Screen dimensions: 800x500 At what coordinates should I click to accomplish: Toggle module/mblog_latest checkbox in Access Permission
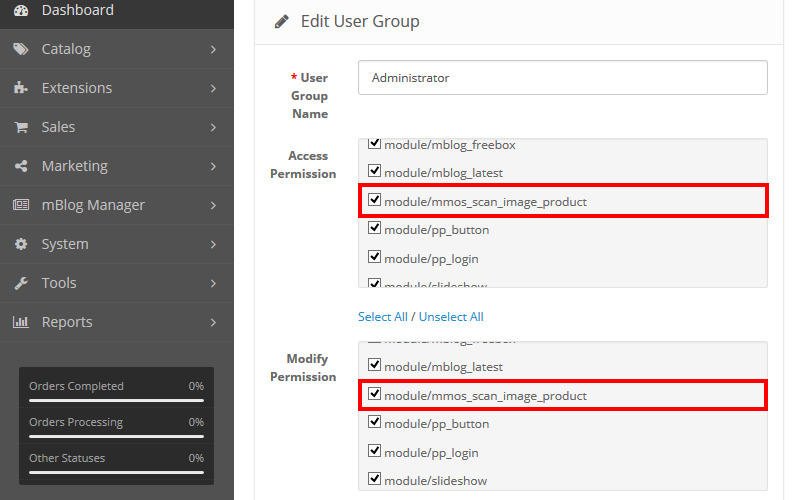pos(375,172)
